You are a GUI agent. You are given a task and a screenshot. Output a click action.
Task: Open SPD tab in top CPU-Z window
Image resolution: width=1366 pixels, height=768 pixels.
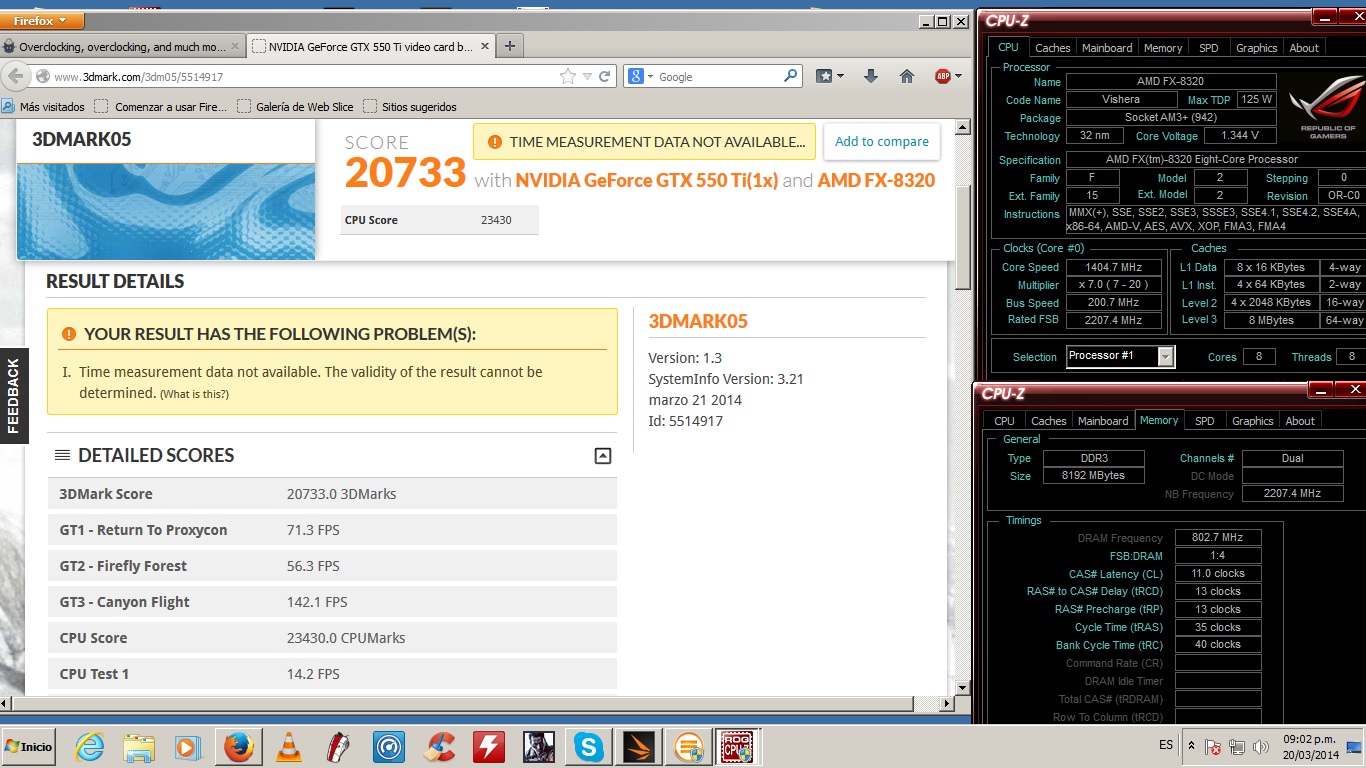(x=1208, y=48)
